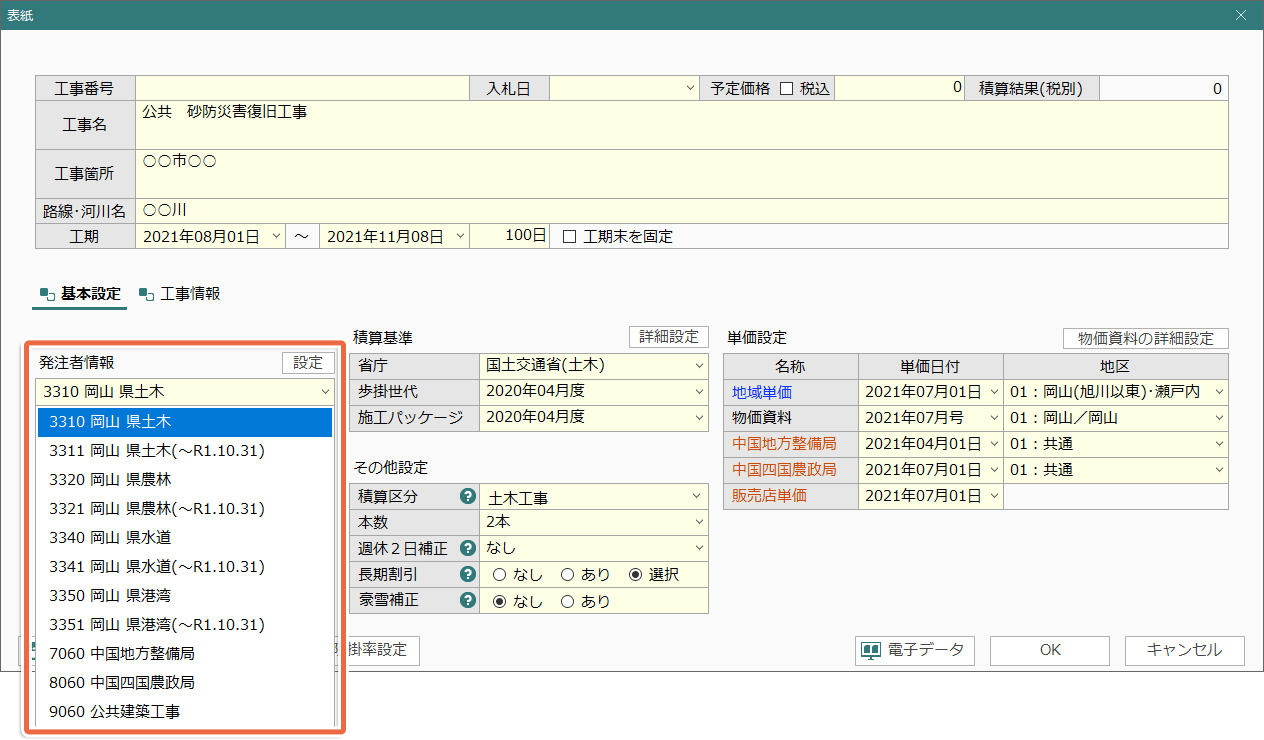The width and height of the screenshot is (1264, 740).
Task: Open help icon for 豪雪補正
Action: coord(466,601)
